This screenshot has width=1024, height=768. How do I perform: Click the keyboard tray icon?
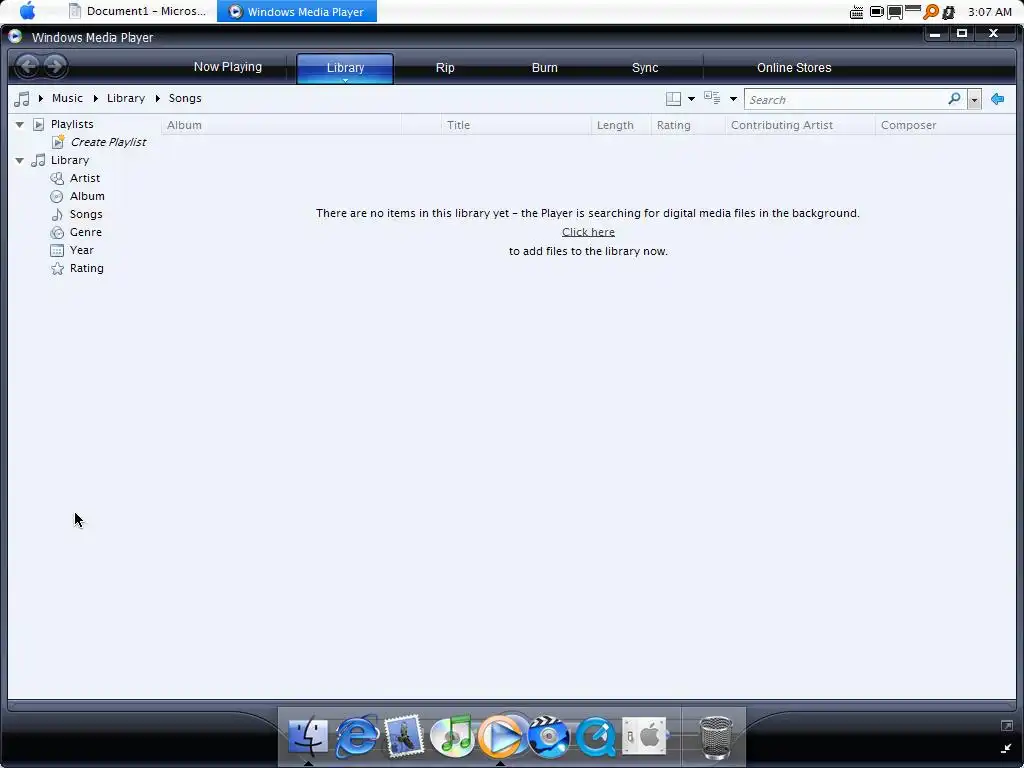point(857,12)
